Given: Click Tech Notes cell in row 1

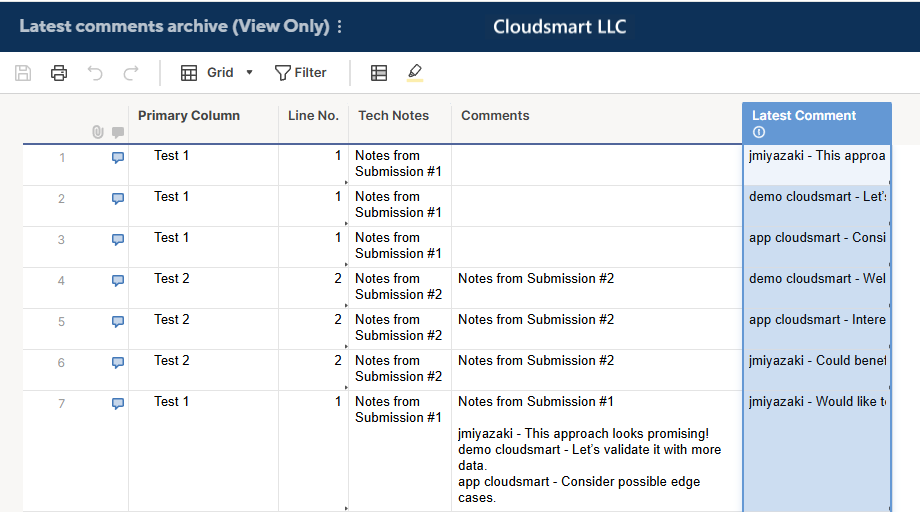Looking at the screenshot, I should 400,165.
